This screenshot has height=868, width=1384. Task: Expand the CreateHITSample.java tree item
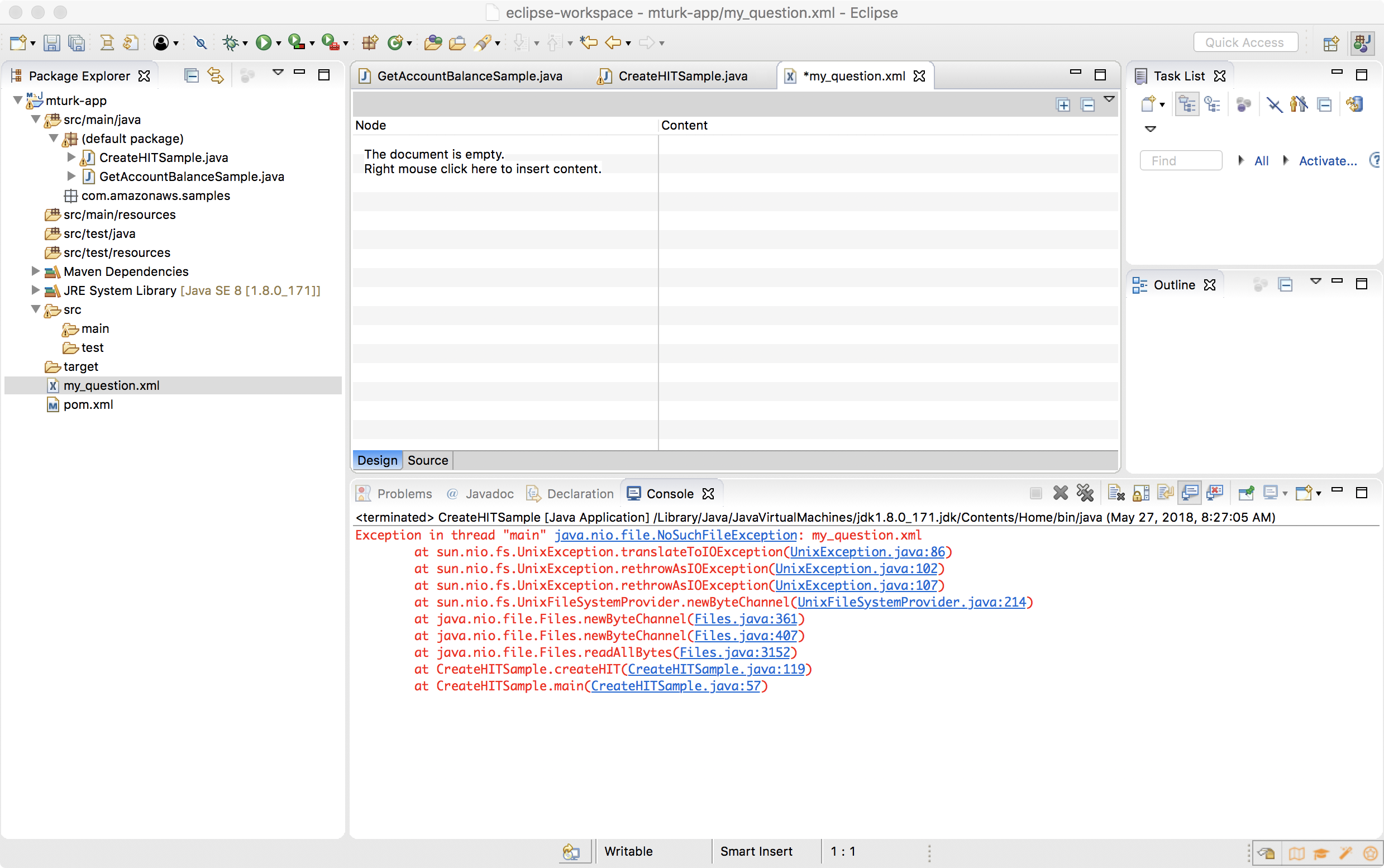tap(71, 158)
